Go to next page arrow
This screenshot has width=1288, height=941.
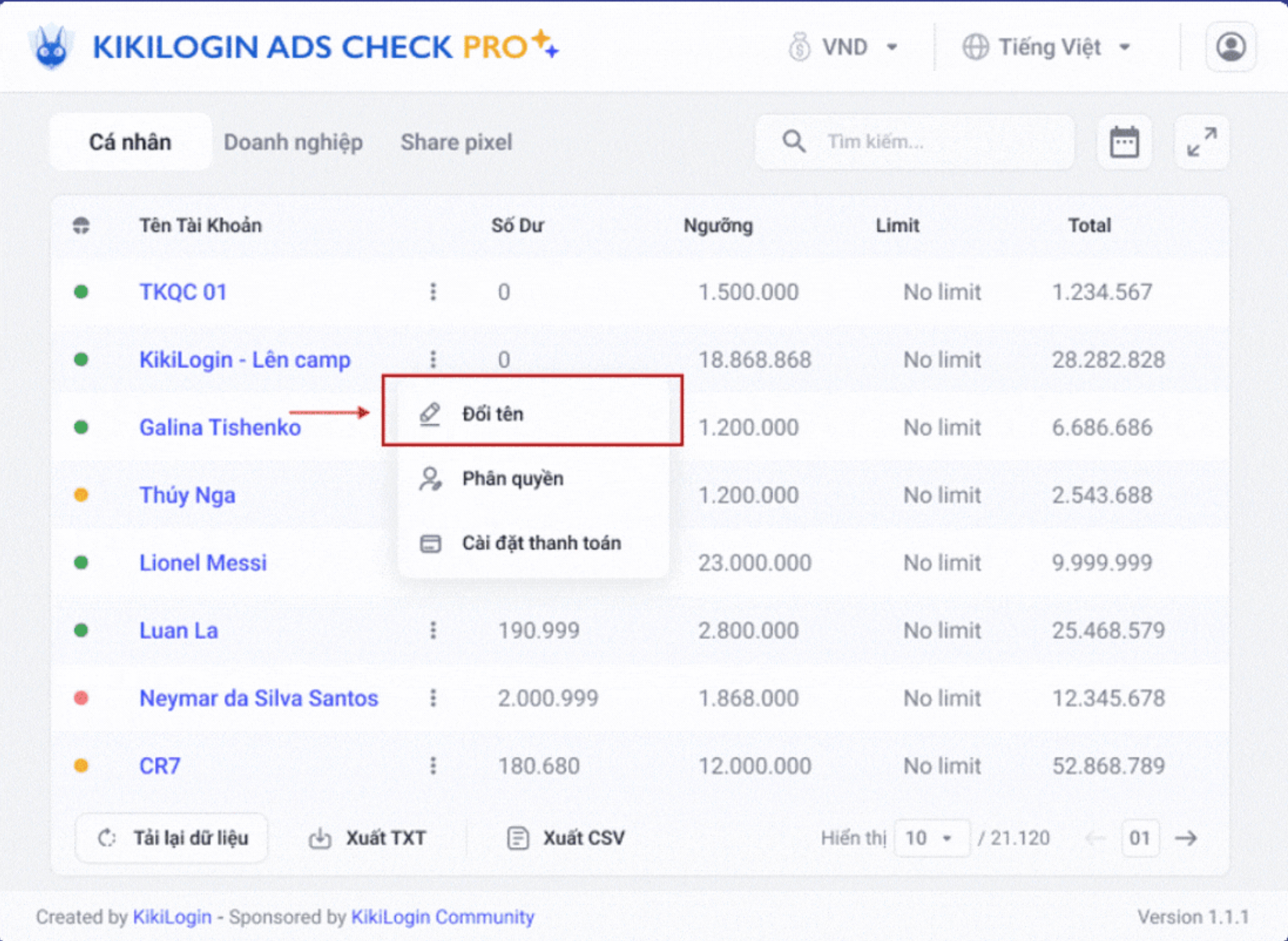[1186, 839]
